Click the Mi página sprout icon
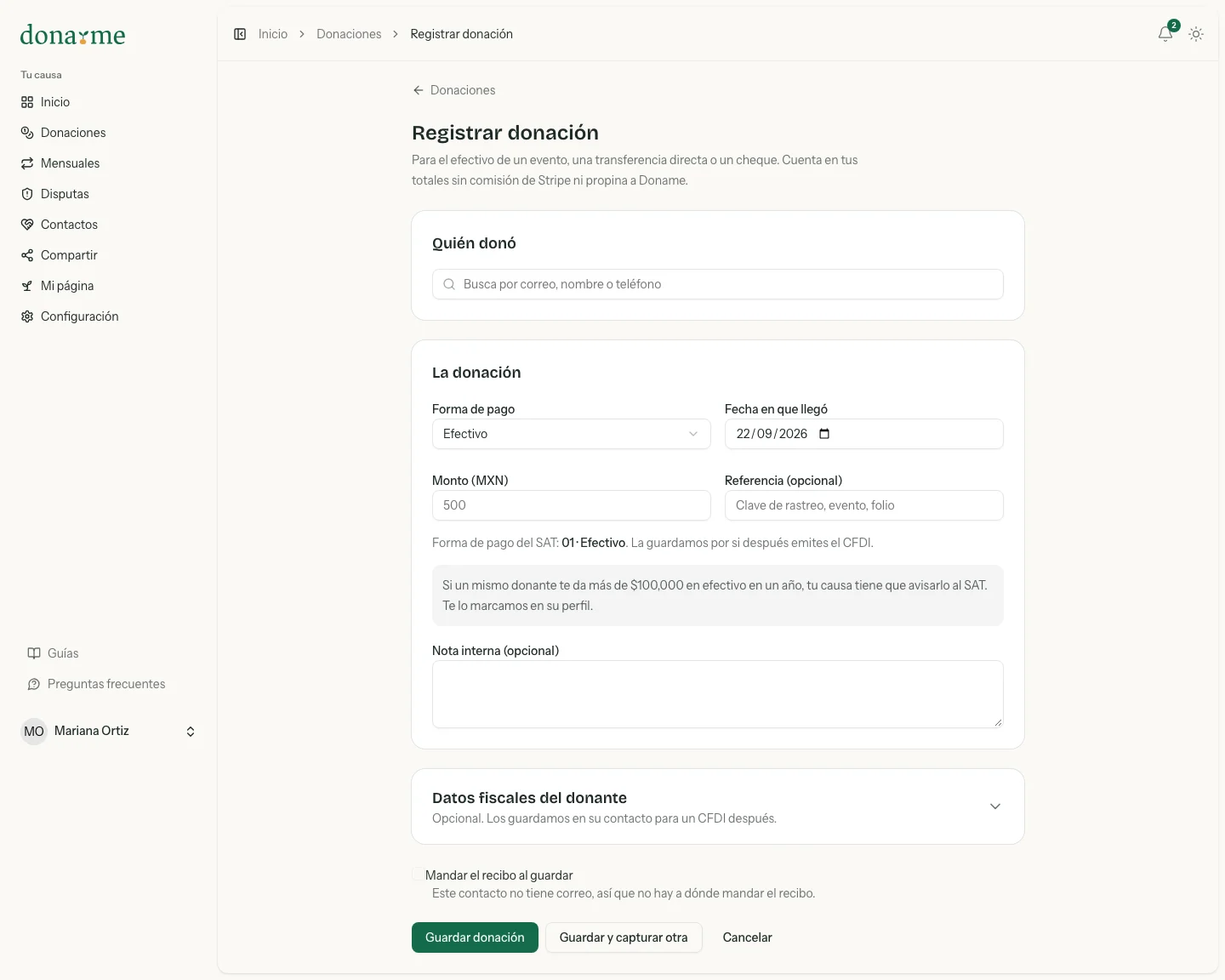This screenshot has height=980, width=1225. (x=27, y=286)
